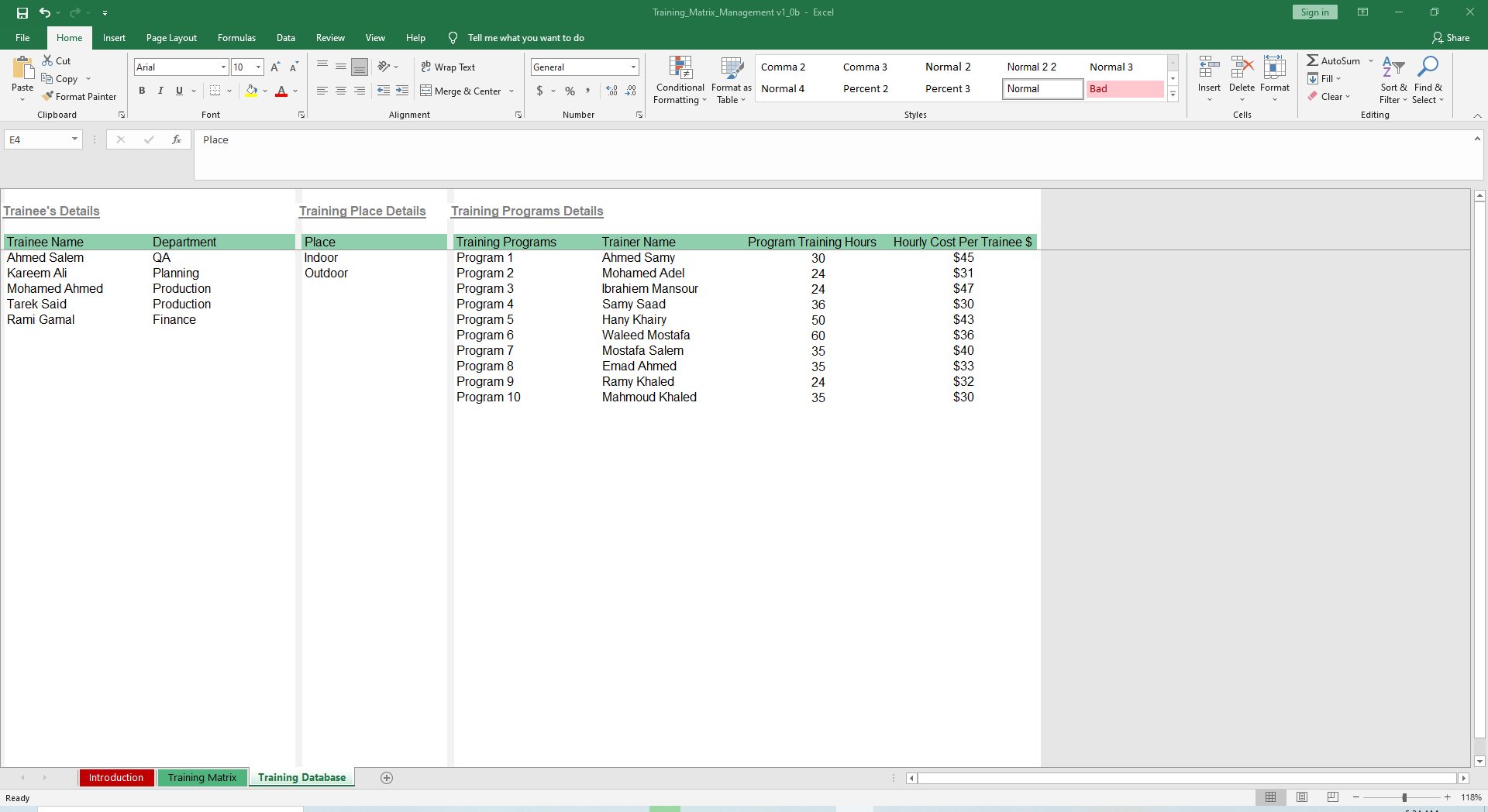Select the cell containing Program 5
This screenshot has width=1488, height=812.
(485, 320)
